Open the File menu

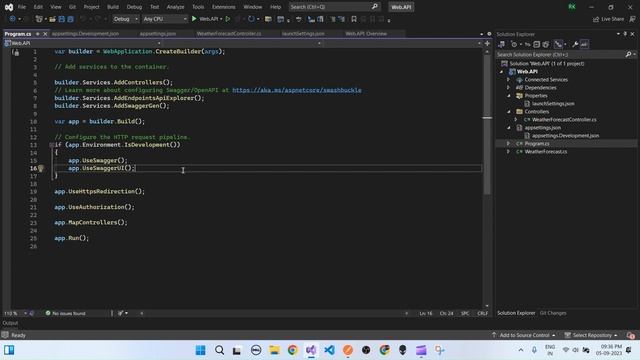[x=22, y=7]
